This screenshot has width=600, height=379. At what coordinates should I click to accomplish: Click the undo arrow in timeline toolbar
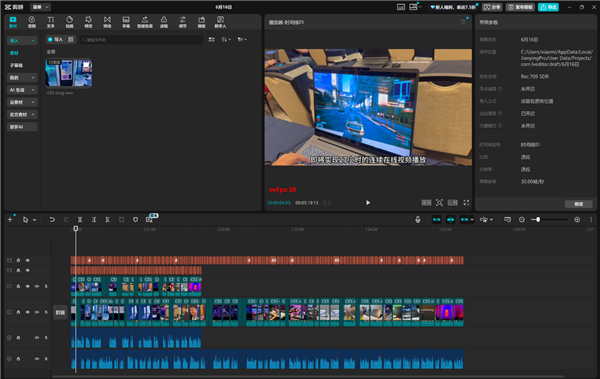[x=52, y=219]
